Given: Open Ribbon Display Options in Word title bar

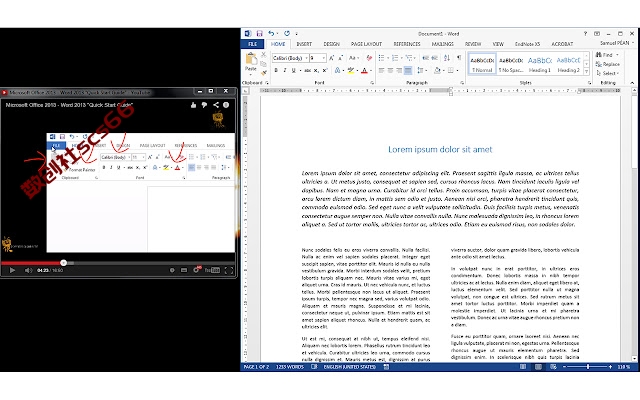Looking at the screenshot, I should pos(597,33).
